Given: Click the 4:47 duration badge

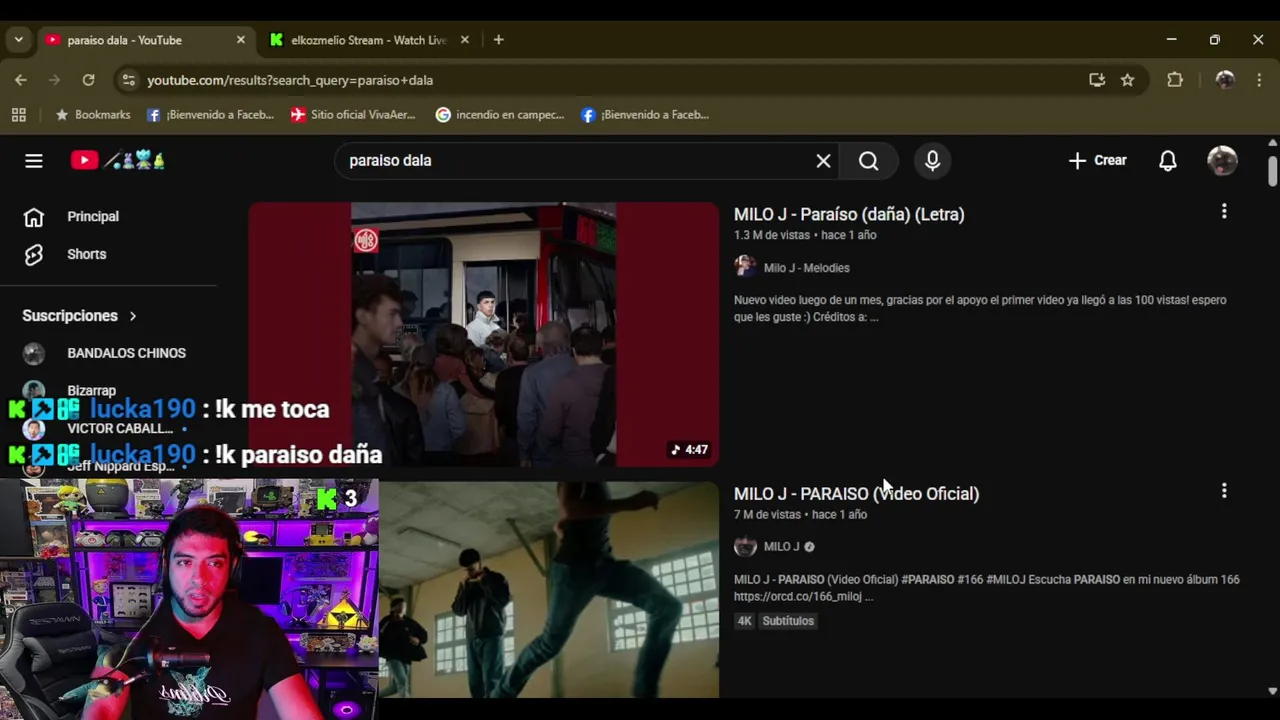Looking at the screenshot, I should [x=690, y=450].
